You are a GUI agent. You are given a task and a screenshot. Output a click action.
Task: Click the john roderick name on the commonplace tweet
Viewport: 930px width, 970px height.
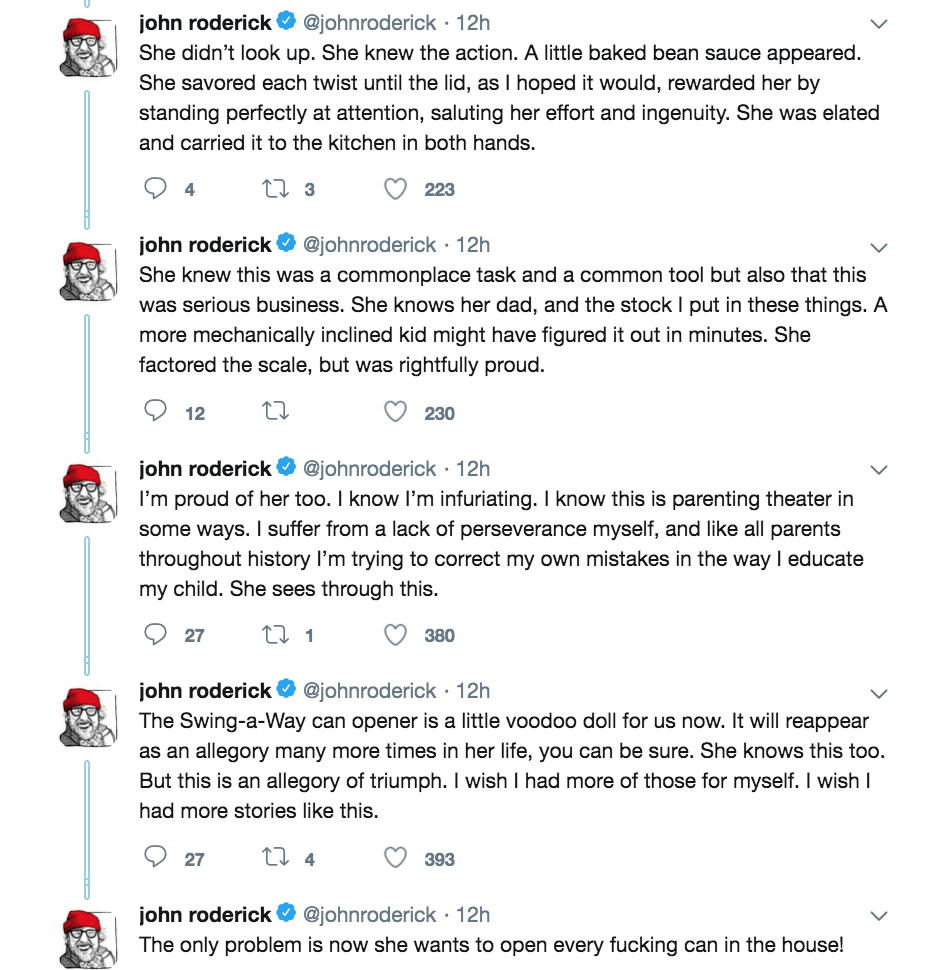click(205, 245)
